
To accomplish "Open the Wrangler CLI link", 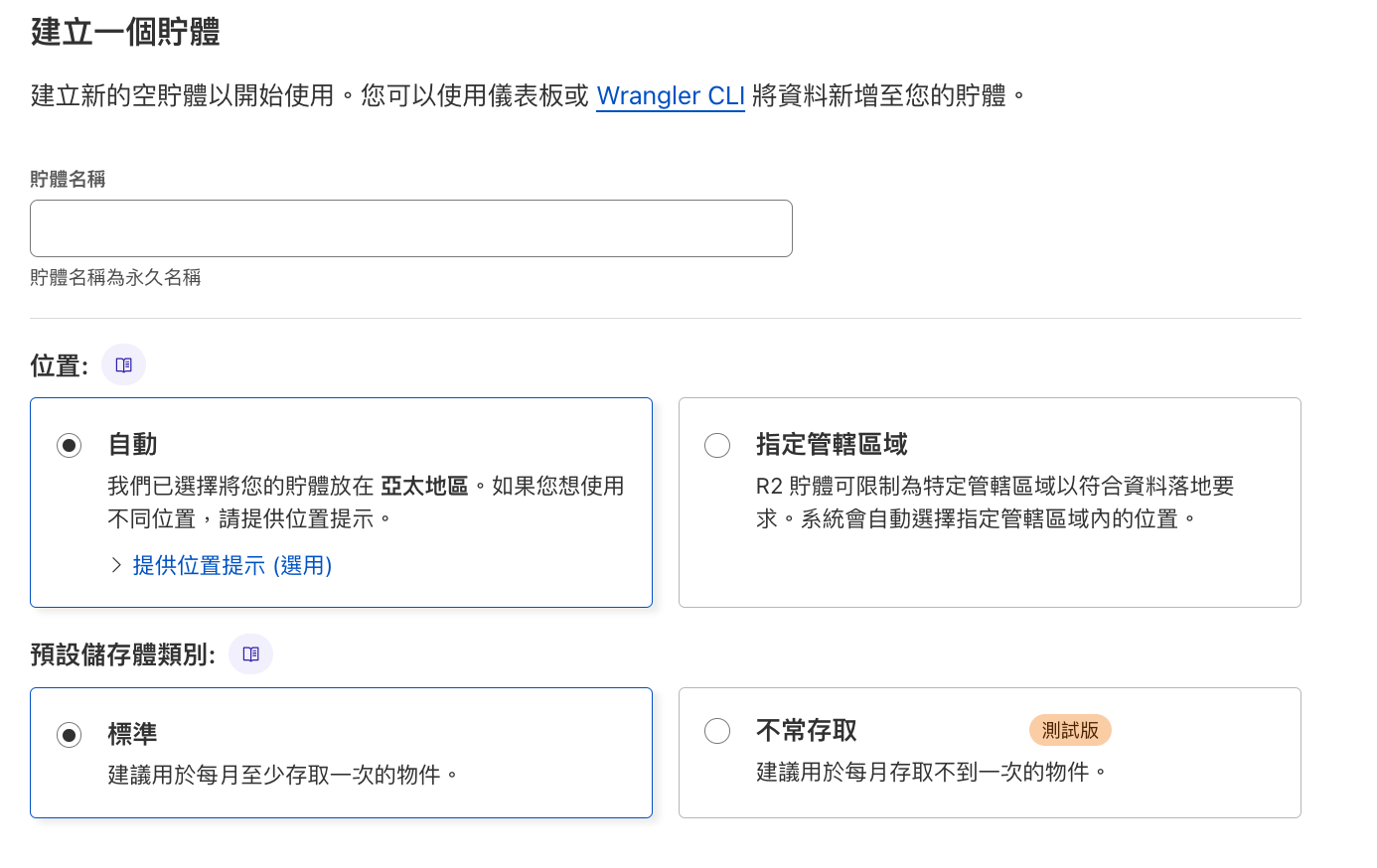I will point(671,95).
